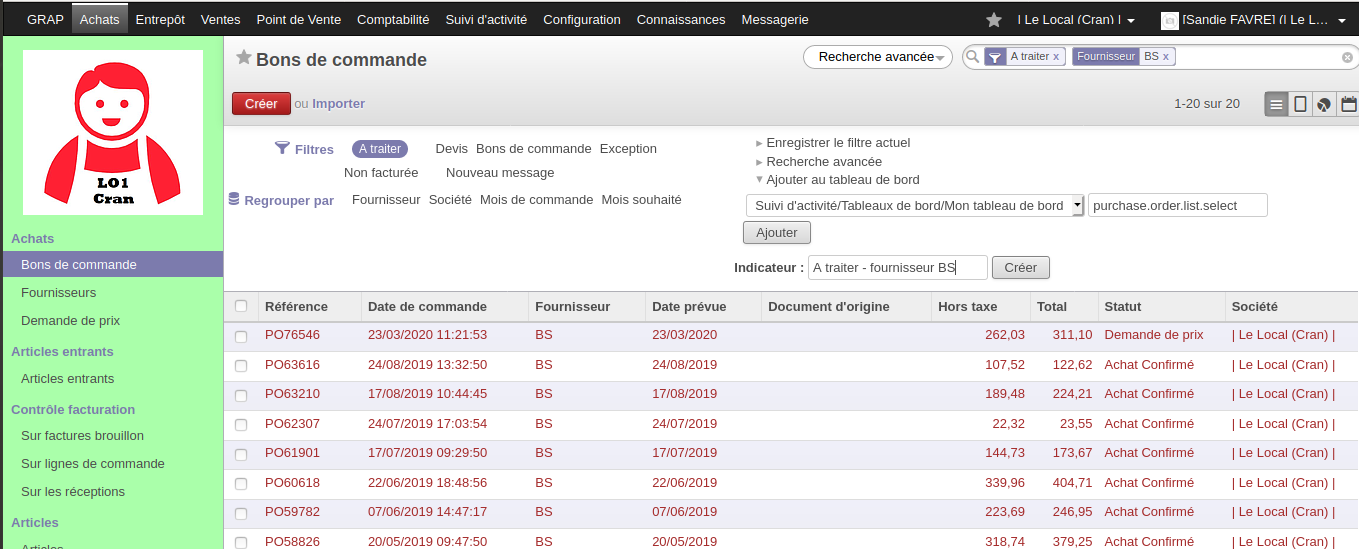
Task: Remove the 'A traiter' filter tag
Action: tap(1056, 57)
